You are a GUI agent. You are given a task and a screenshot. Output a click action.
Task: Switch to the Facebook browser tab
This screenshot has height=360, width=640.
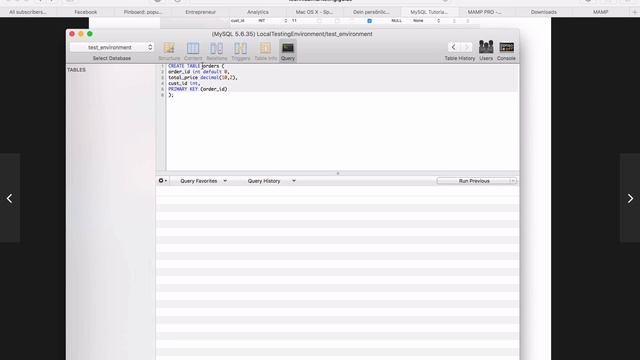[x=86, y=12]
